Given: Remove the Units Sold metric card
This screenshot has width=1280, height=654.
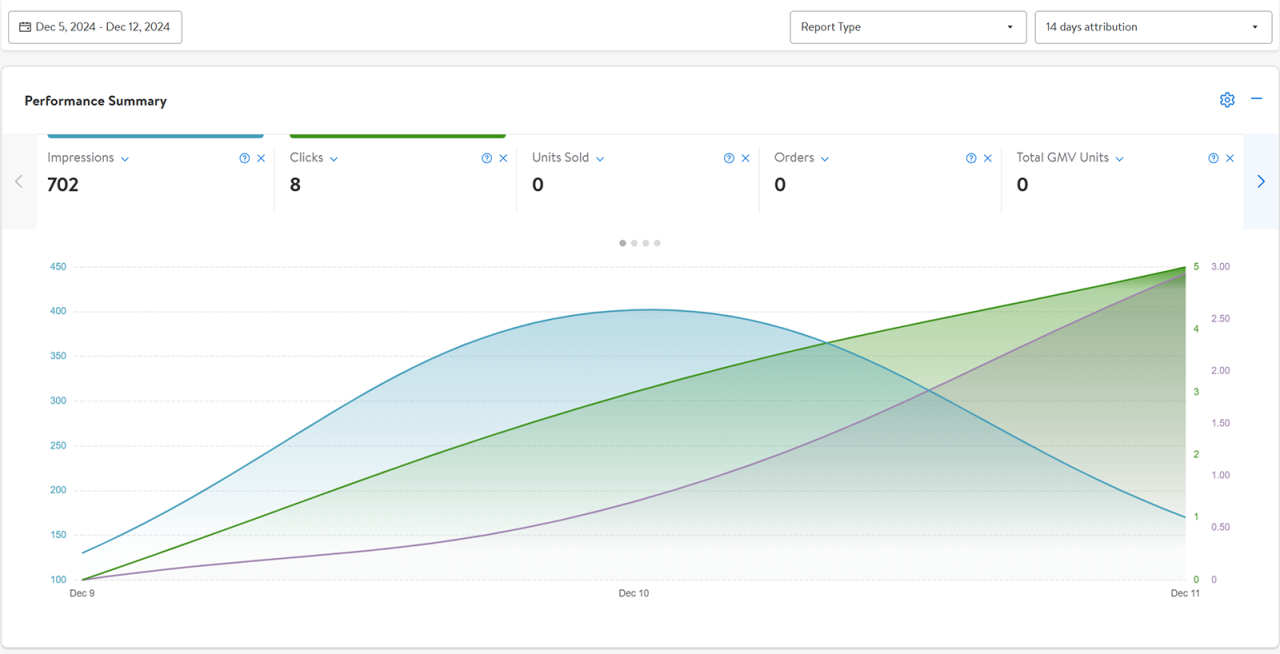Looking at the screenshot, I should point(745,158).
